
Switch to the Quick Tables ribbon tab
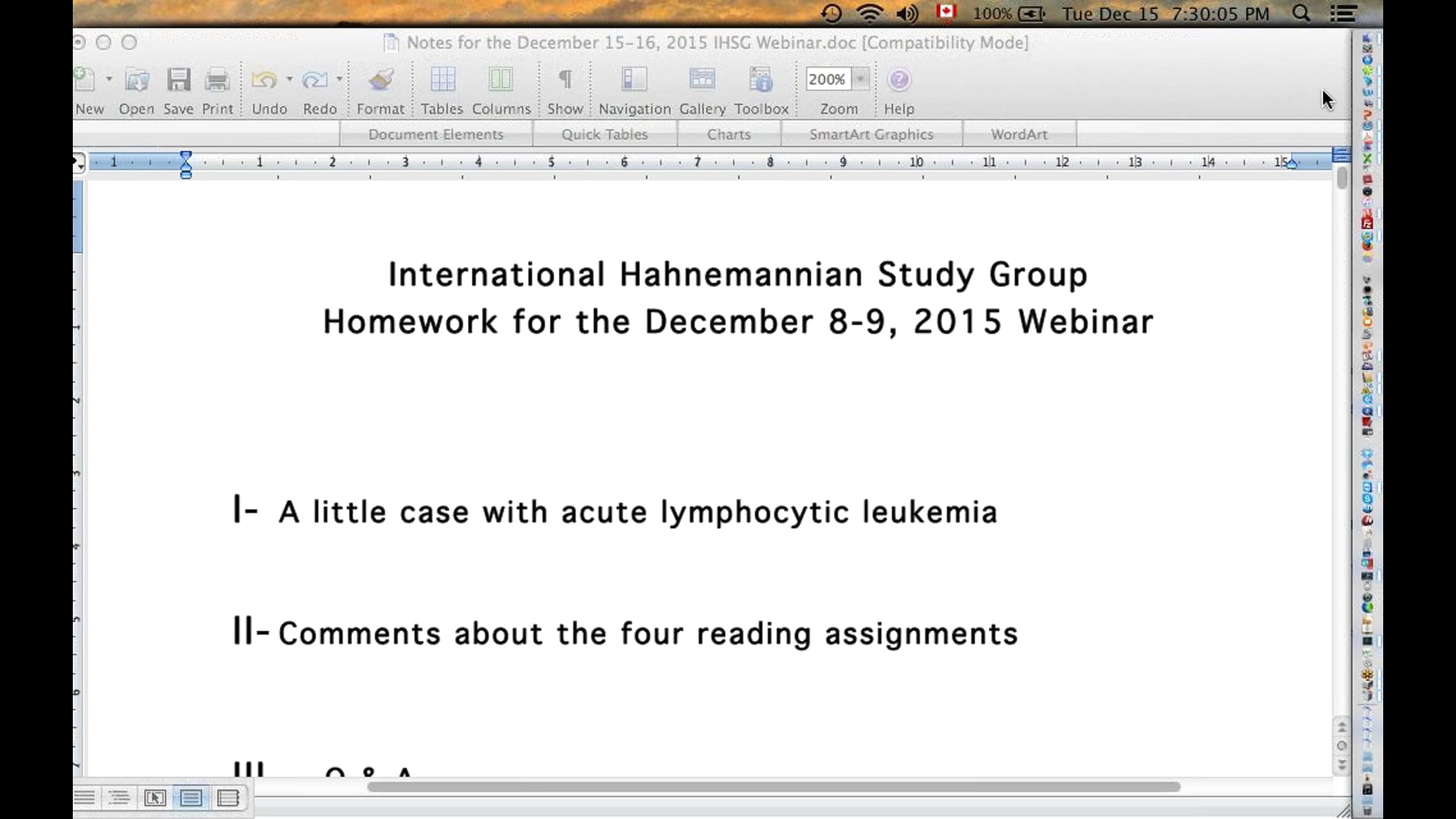[604, 133]
